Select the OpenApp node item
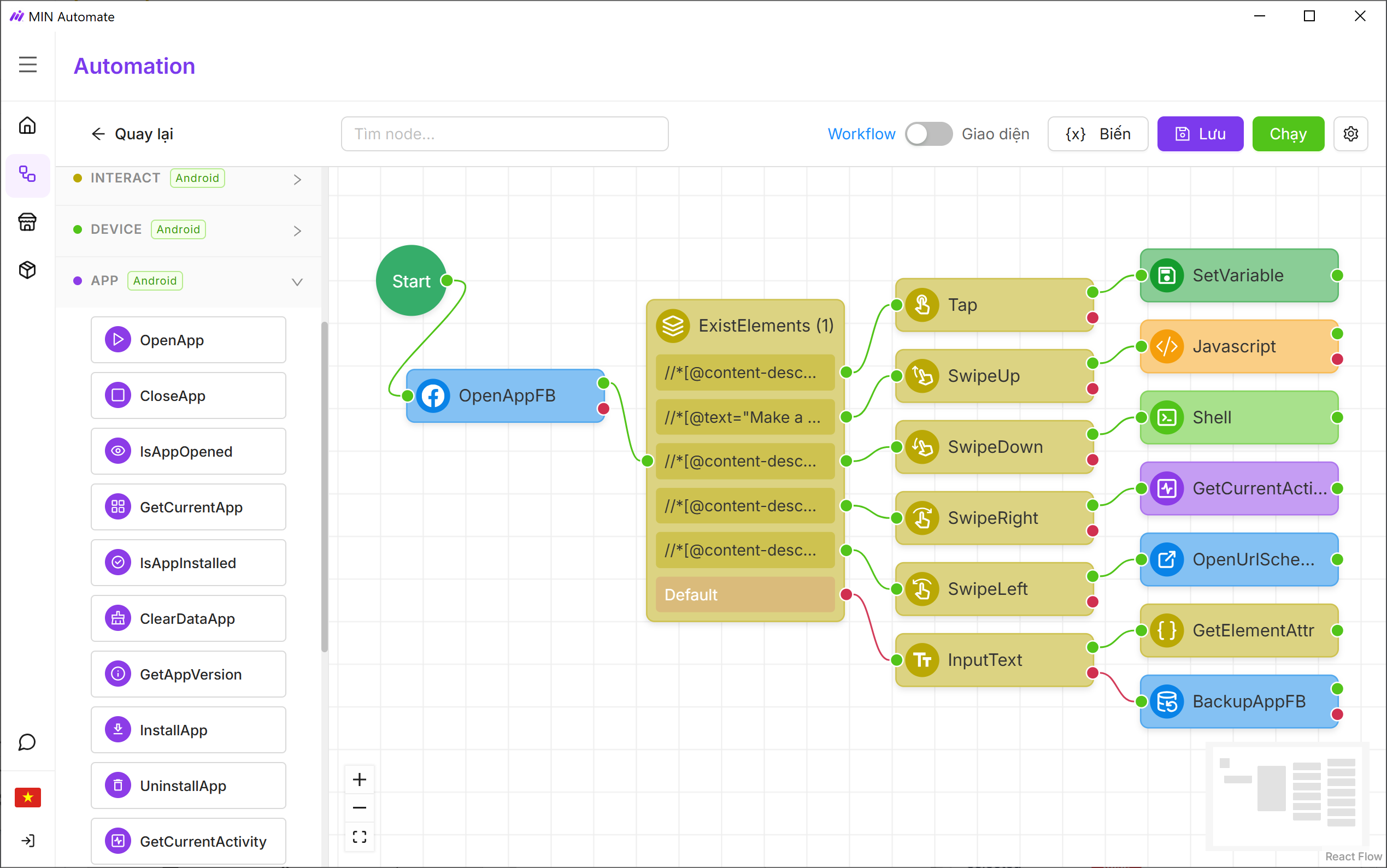This screenshot has height=868, width=1387. pyautogui.click(x=189, y=340)
